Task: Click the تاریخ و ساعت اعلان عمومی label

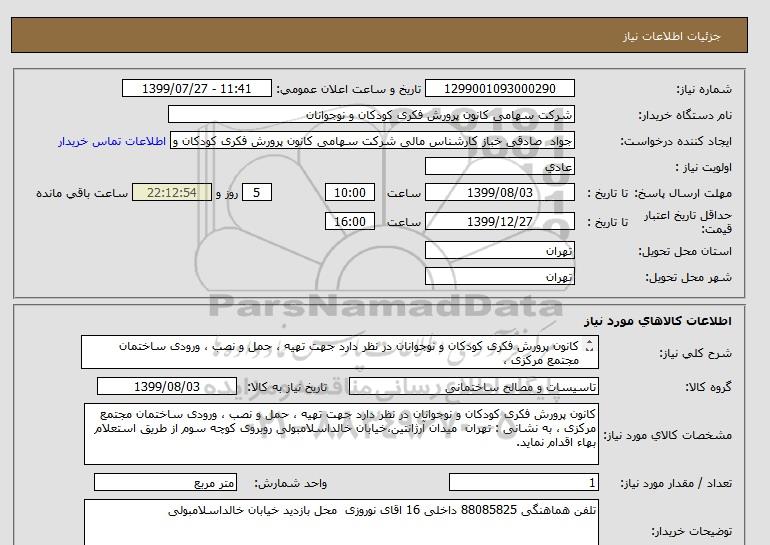Action: pos(349,89)
